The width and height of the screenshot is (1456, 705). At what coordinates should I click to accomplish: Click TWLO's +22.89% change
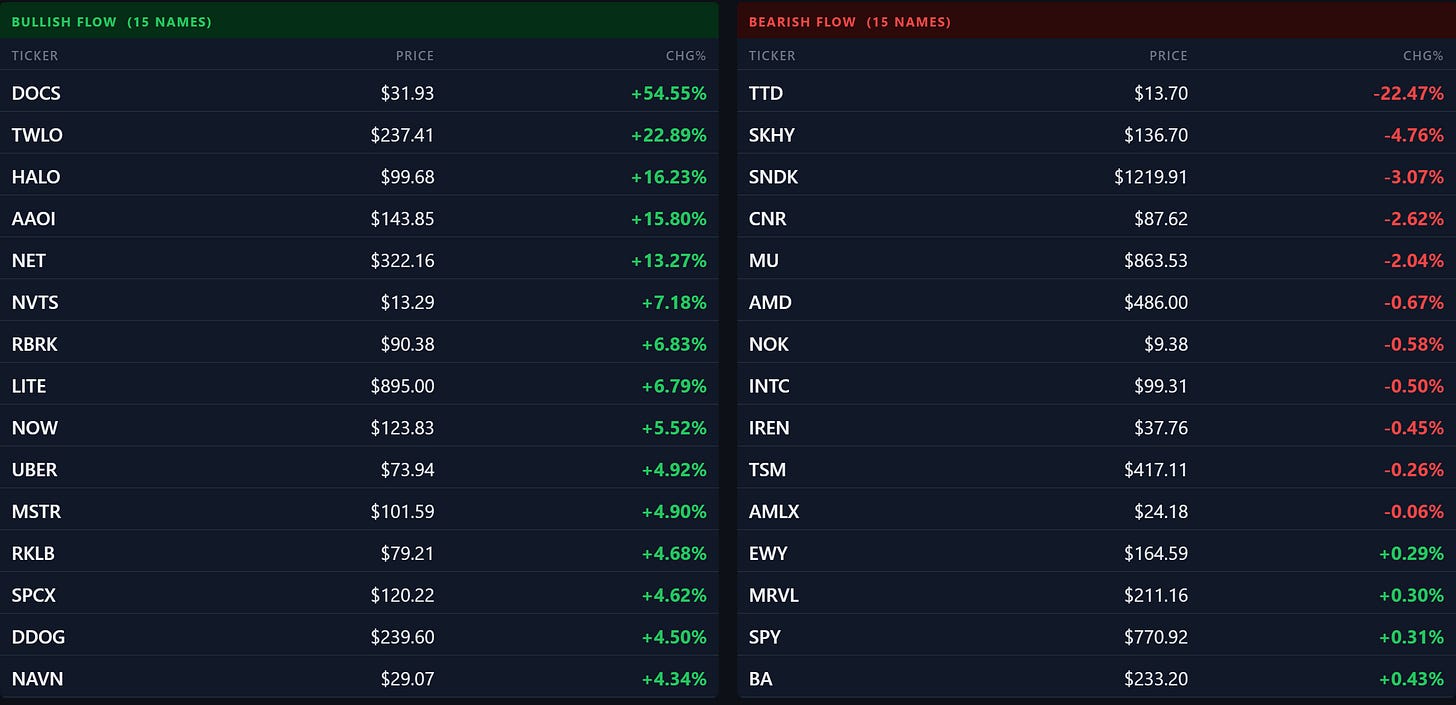click(x=668, y=135)
